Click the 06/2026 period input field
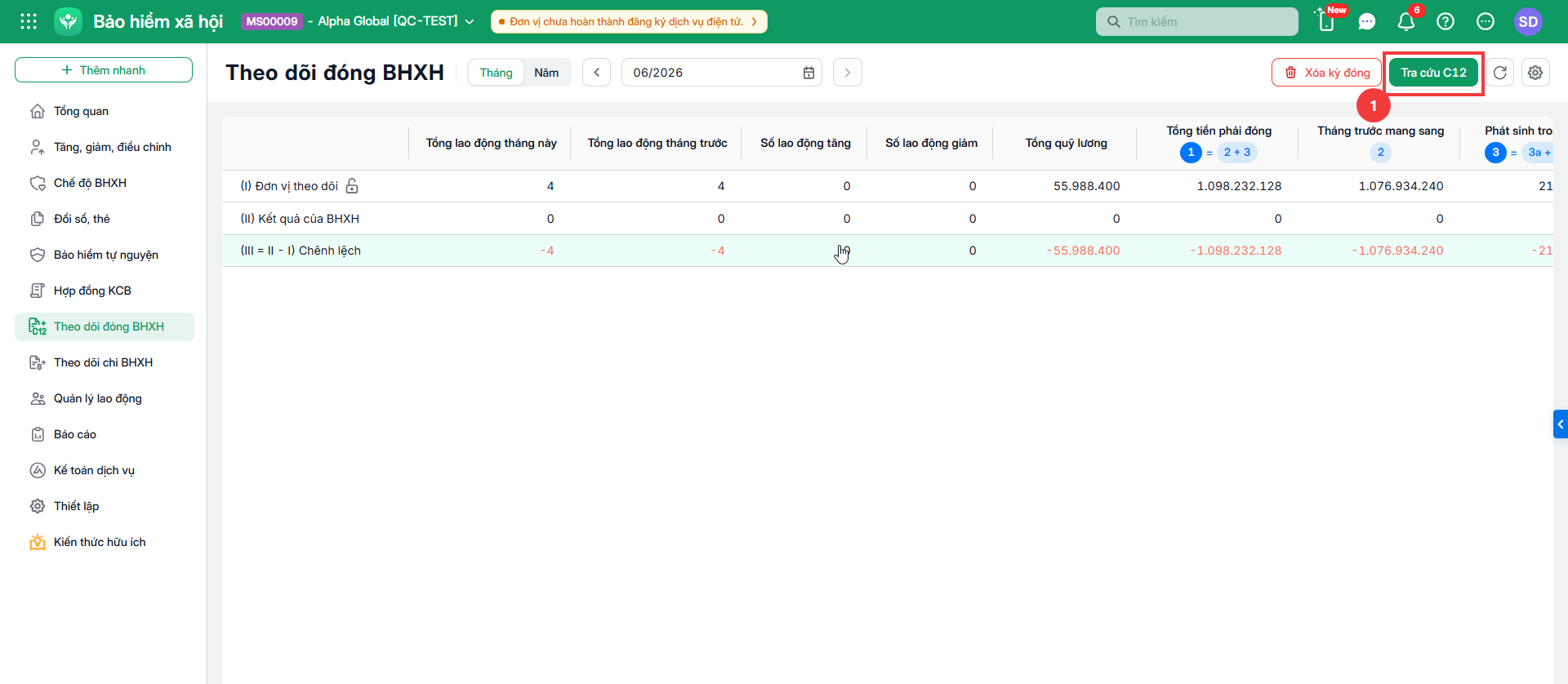 point(721,73)
